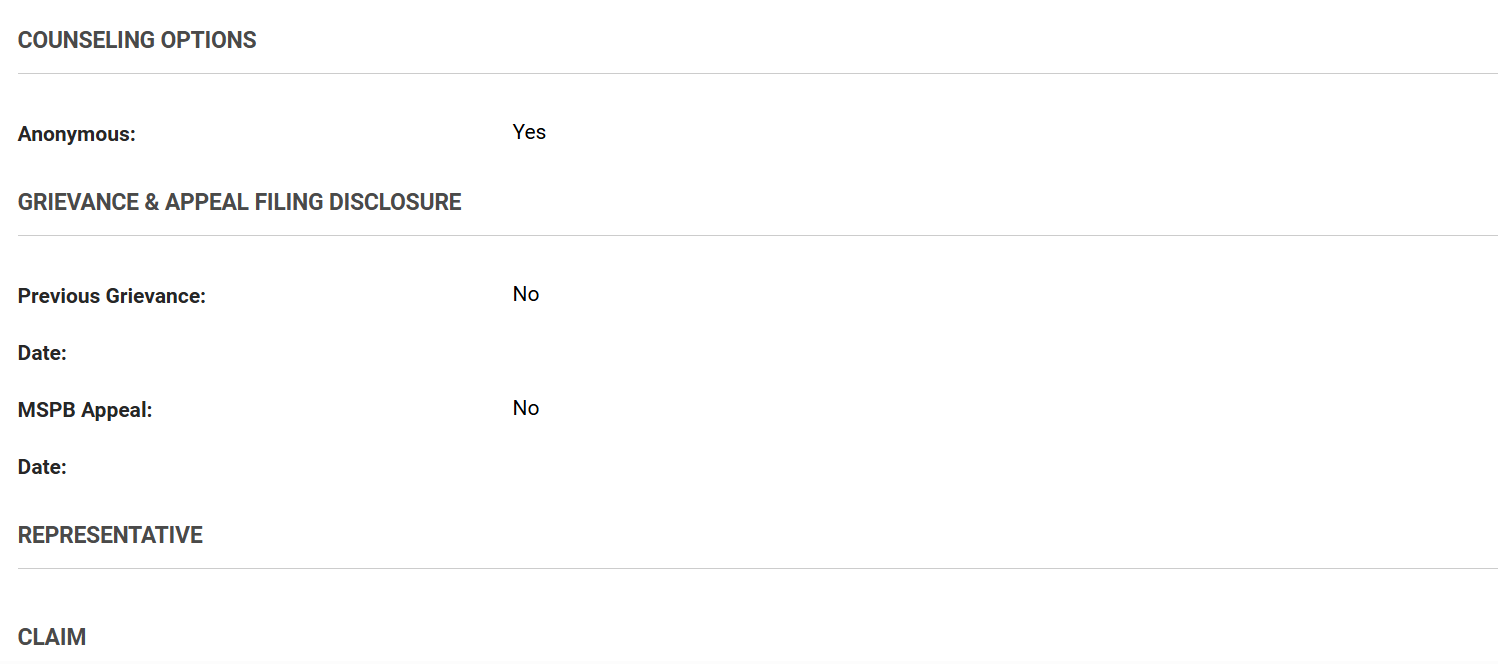1498x664 pixels.
Task: Click the Date label below Previous Grievance
Action: point(42,353)
